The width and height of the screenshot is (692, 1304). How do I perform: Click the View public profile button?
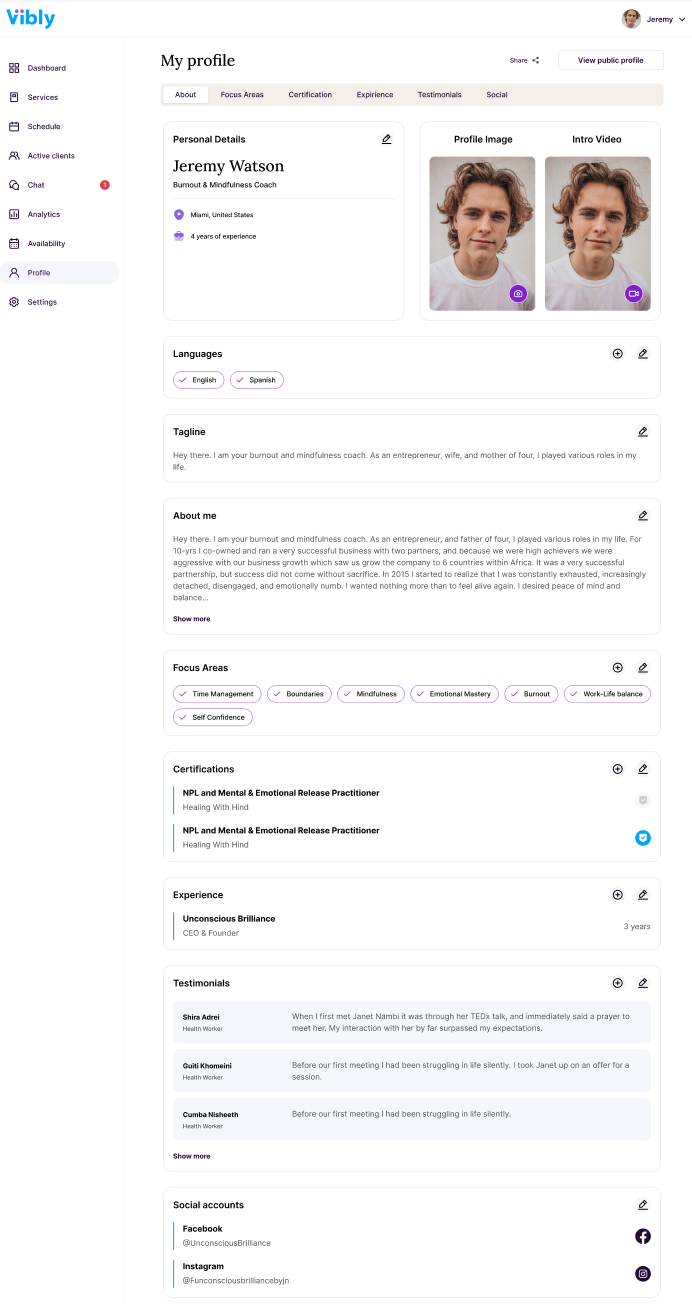[x=610, y=60]
